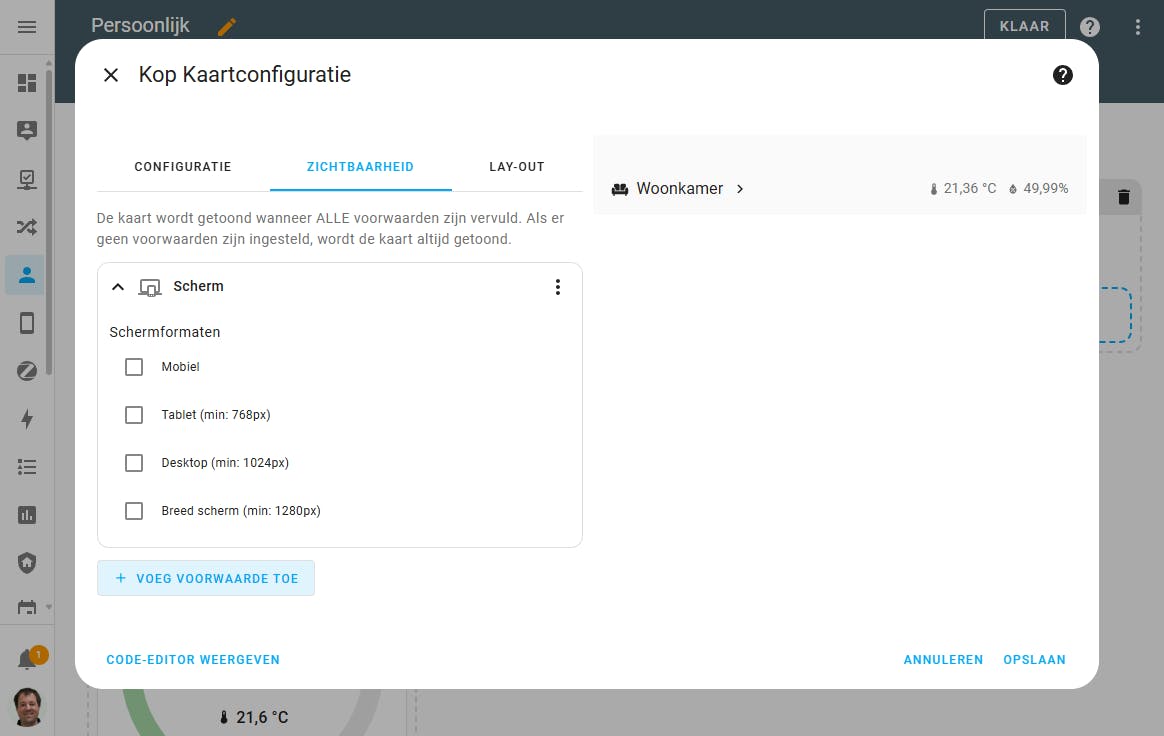
Task: Collapse the Scherm condition chevron
Action: [x=117, y=287]
